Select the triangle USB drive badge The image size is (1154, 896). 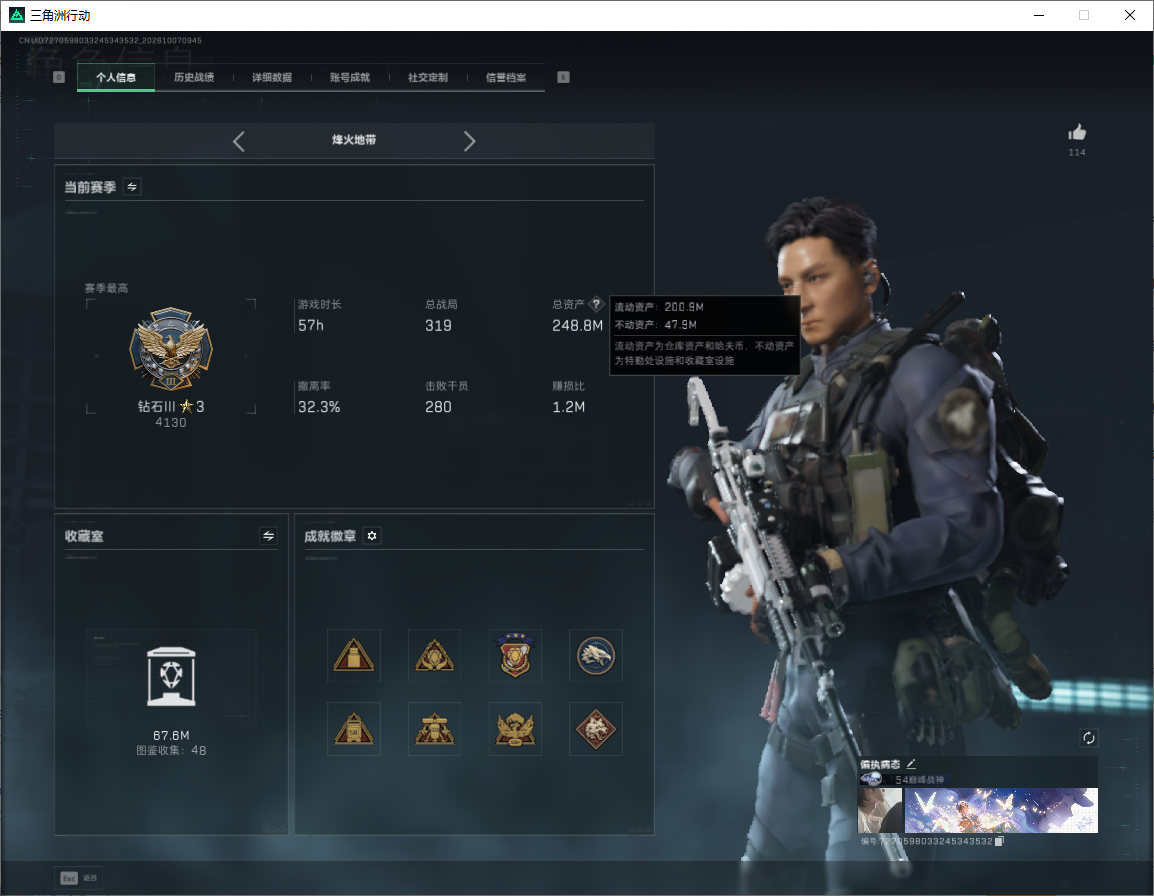[x=354, y=655]
